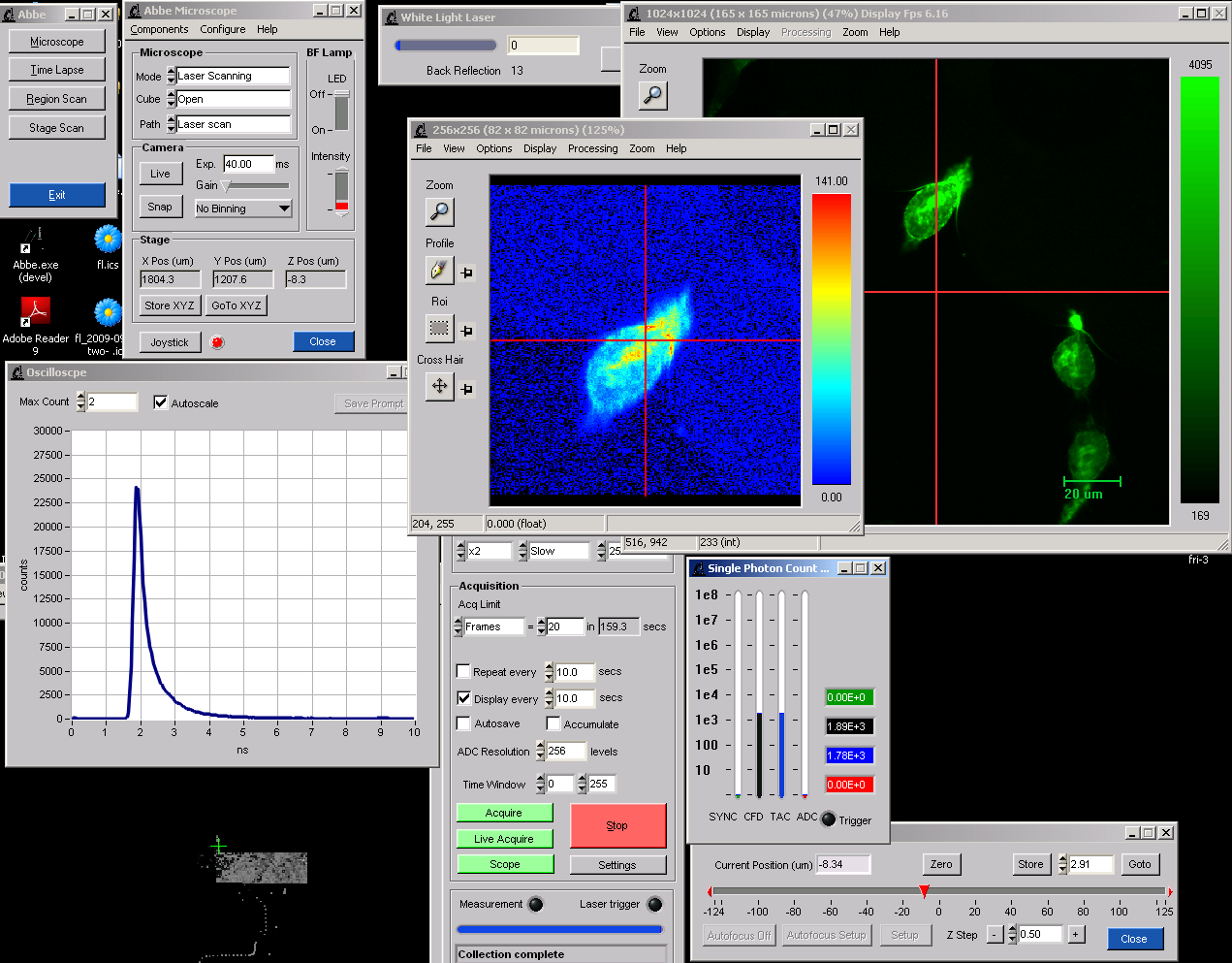
Task: Pin the Profile tool
Action: 467,273
